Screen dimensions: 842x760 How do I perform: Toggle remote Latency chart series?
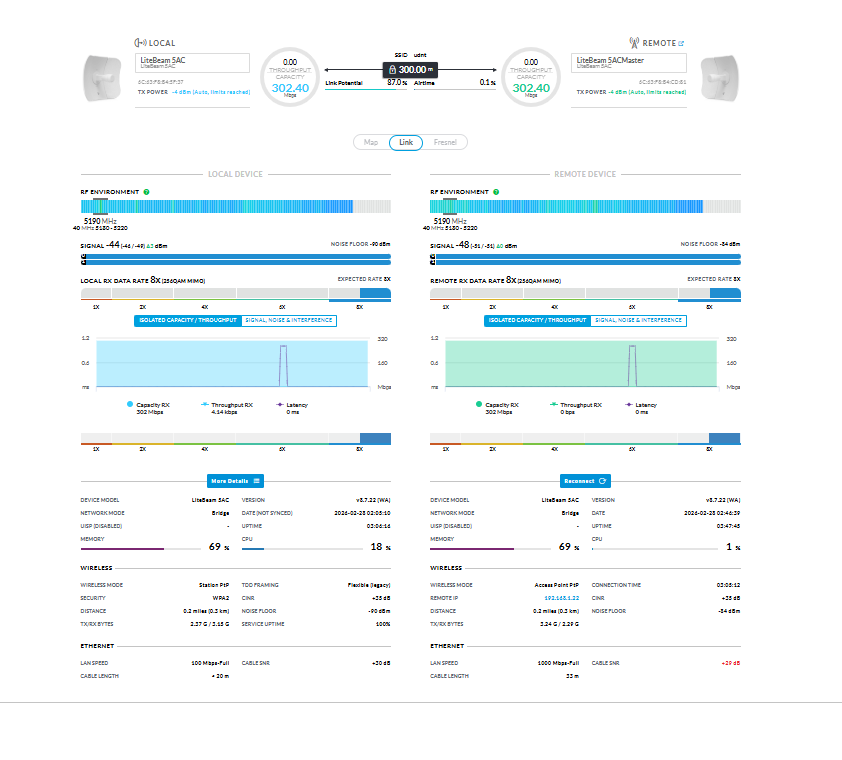click(630, 405)
